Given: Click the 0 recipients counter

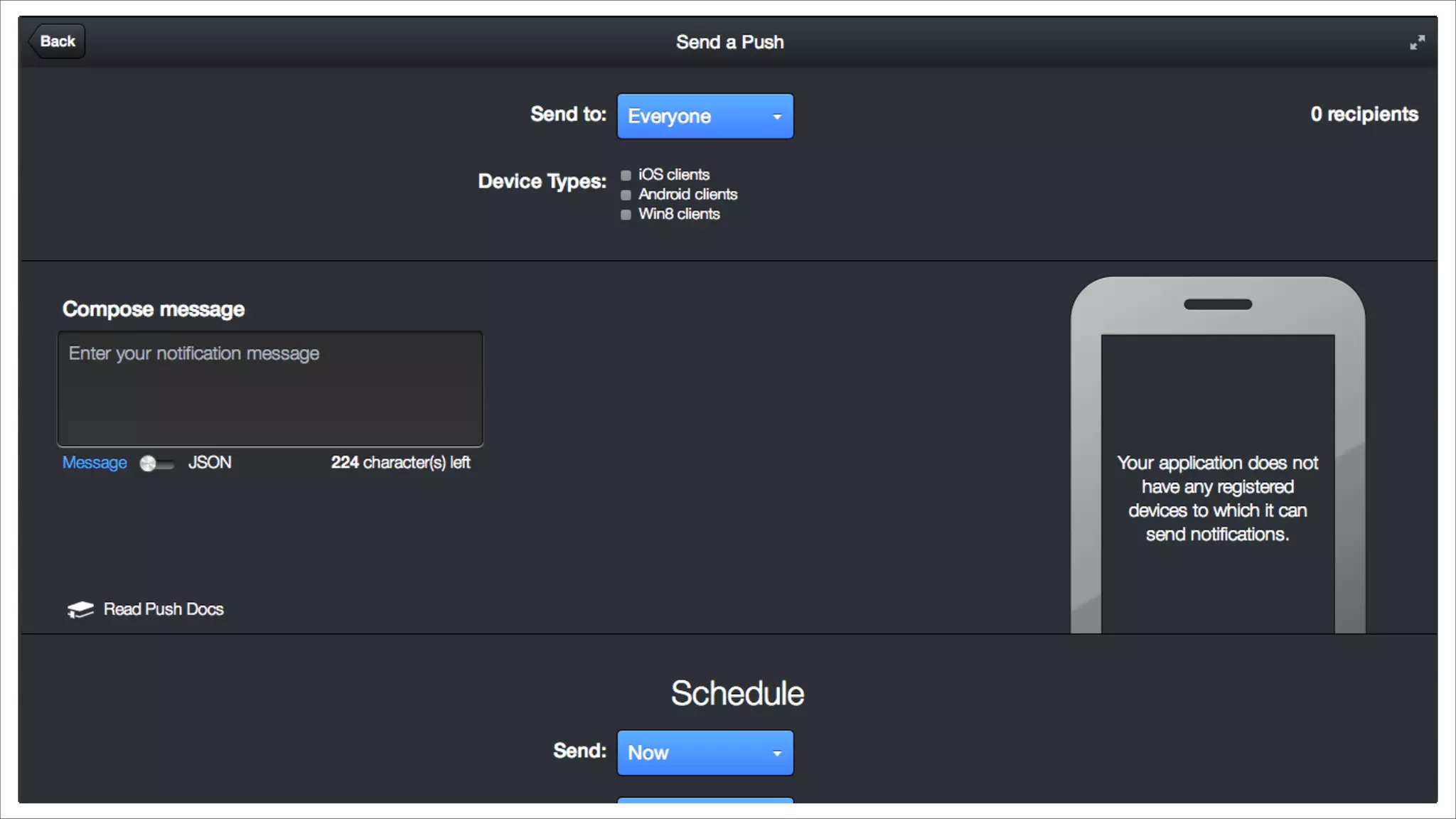Looking at the screenshot, I should click(1364, 114).
